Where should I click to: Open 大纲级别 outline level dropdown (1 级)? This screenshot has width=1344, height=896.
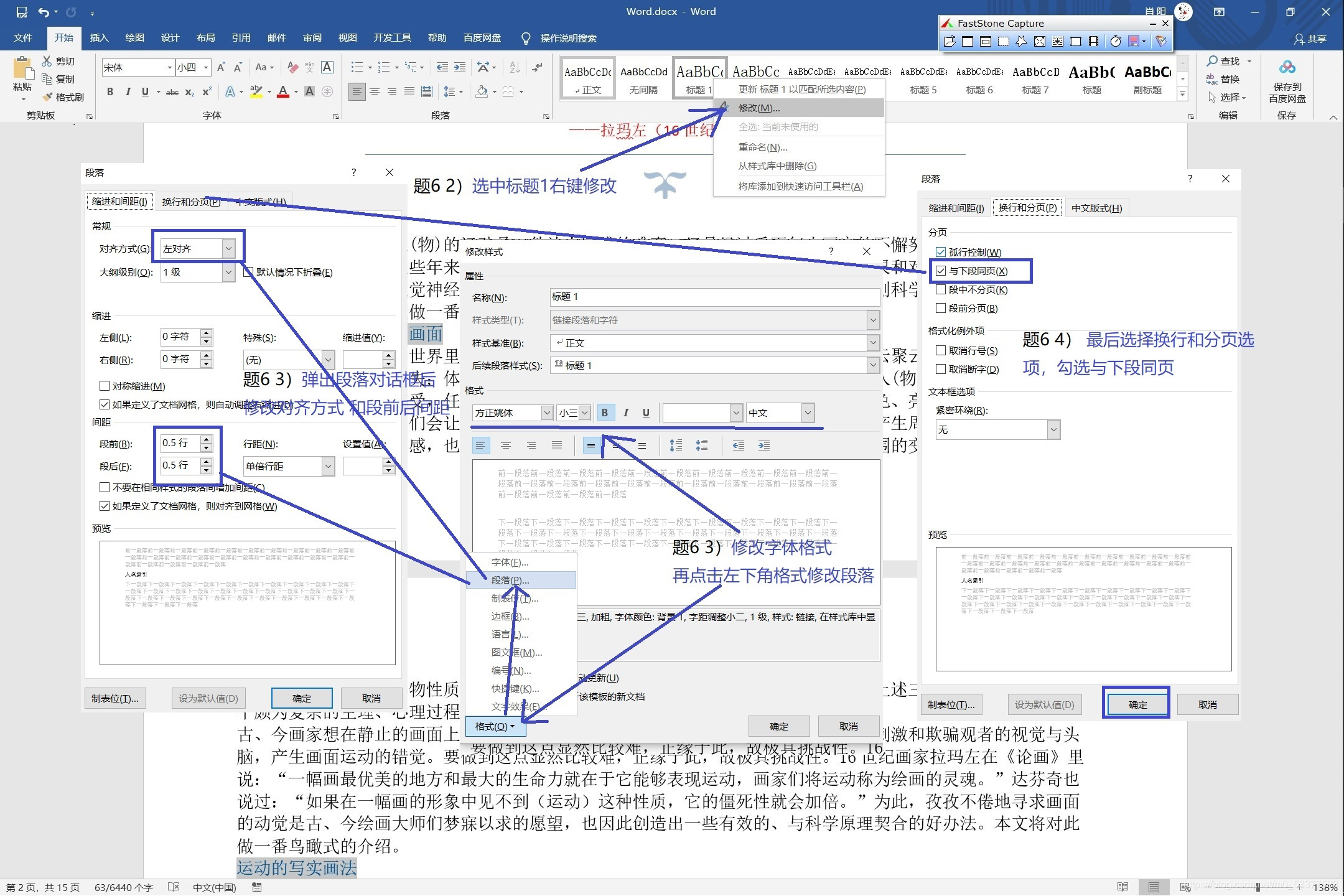(198, 273)
